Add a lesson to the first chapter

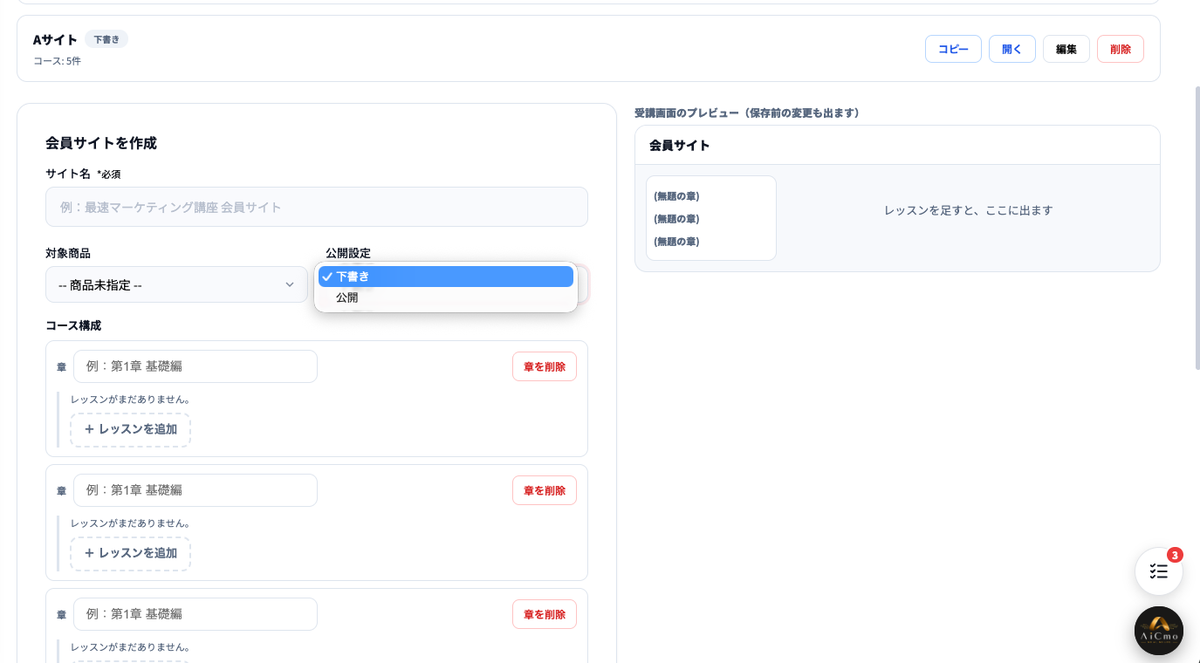click(x=130, y=429)
